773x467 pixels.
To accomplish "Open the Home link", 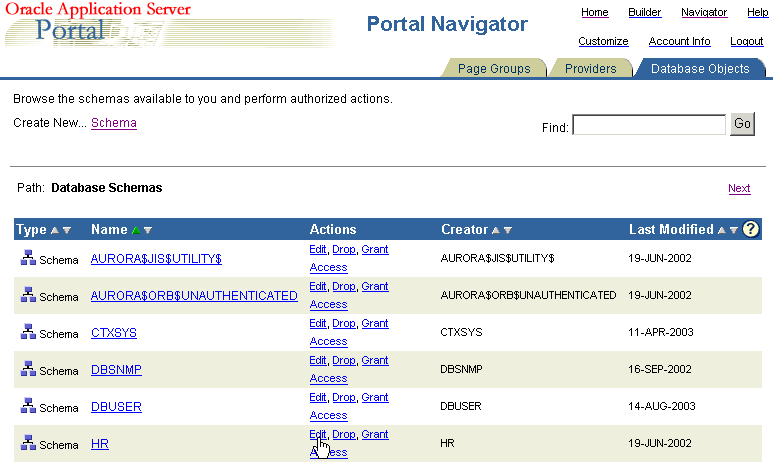I will (x=595, y=12).
